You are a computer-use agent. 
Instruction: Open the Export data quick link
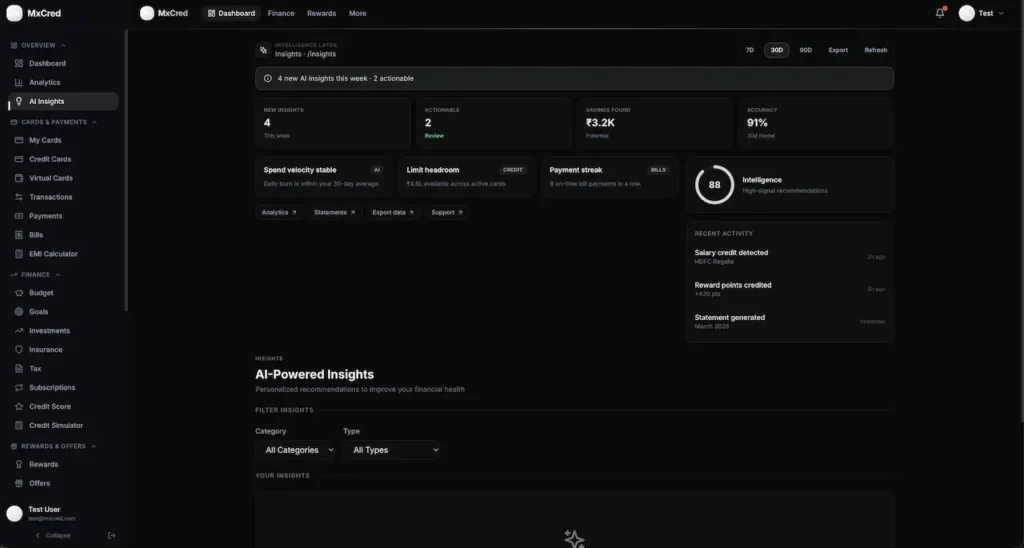coord(393,212)
